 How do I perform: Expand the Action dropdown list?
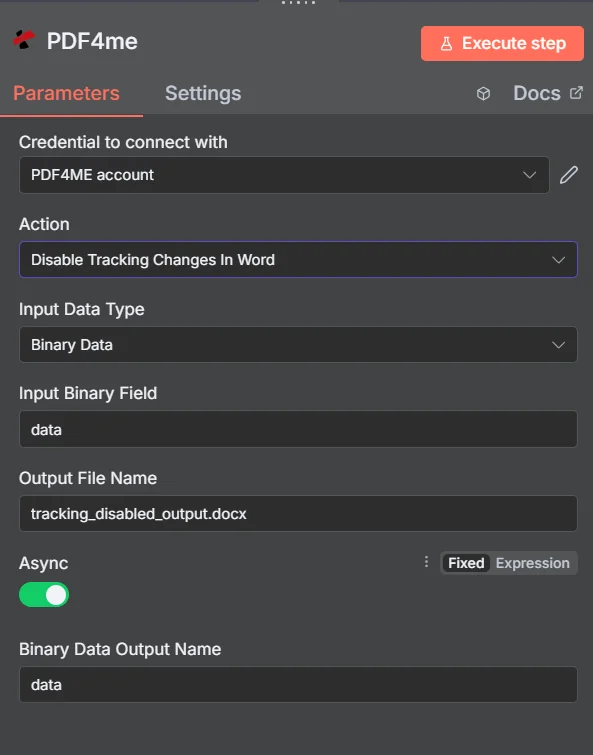point(298,260)
